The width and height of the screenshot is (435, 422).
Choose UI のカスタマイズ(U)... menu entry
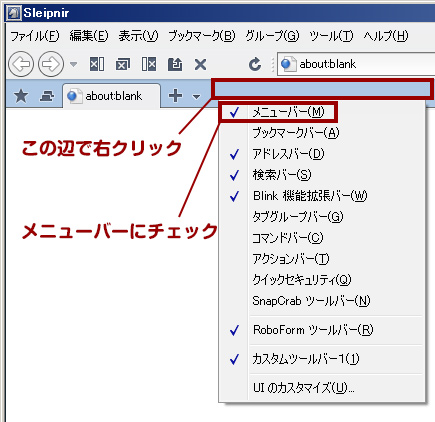click(x=322, y=388)
